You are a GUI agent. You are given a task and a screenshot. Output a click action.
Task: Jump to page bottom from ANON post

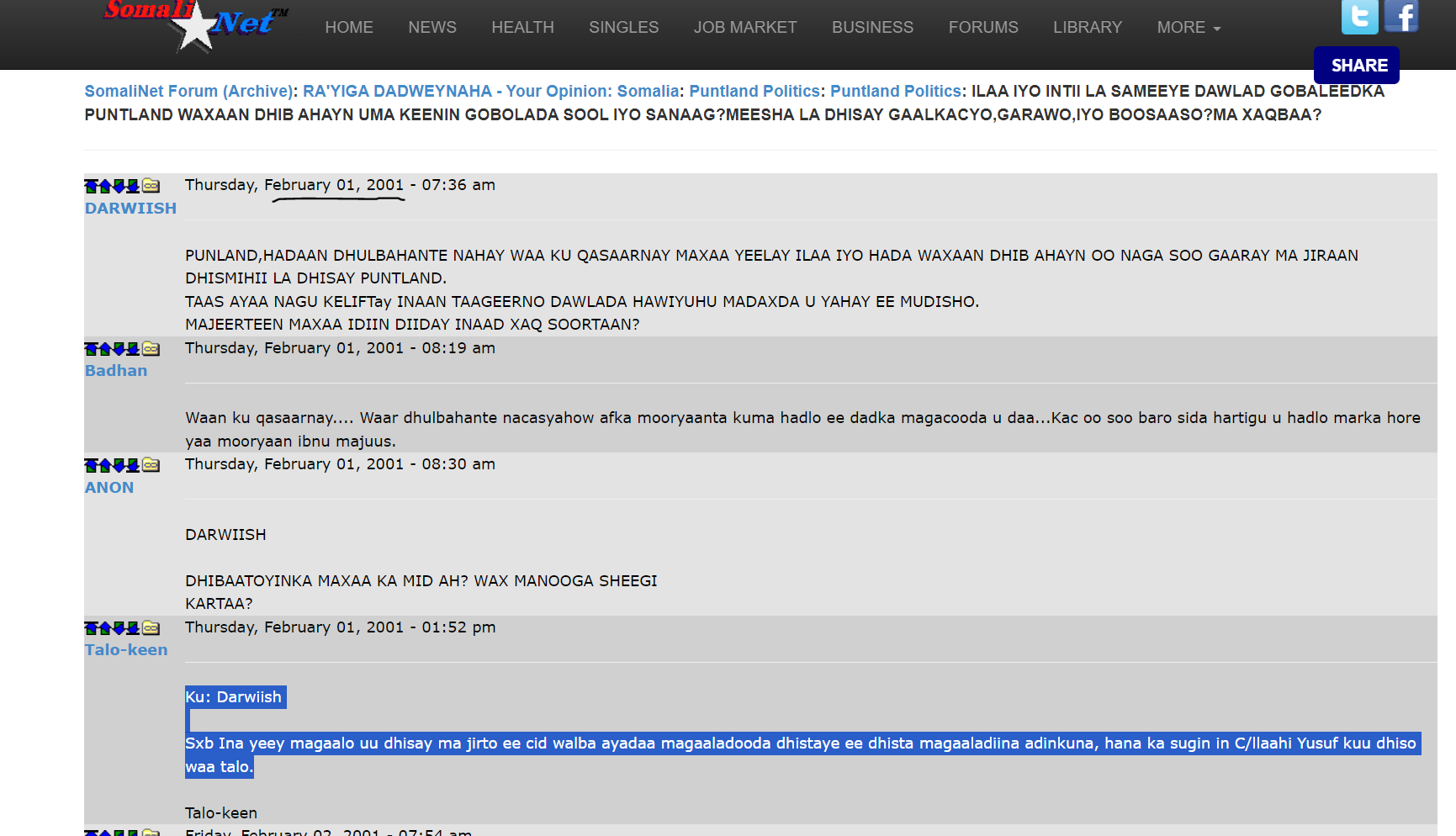(133, 465)
